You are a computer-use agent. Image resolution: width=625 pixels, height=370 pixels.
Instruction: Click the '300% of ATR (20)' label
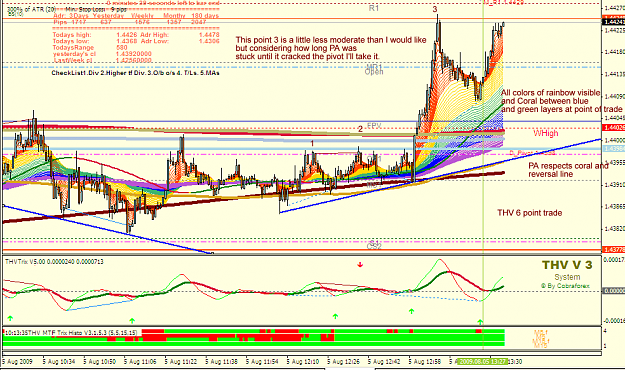coord(31,9)
